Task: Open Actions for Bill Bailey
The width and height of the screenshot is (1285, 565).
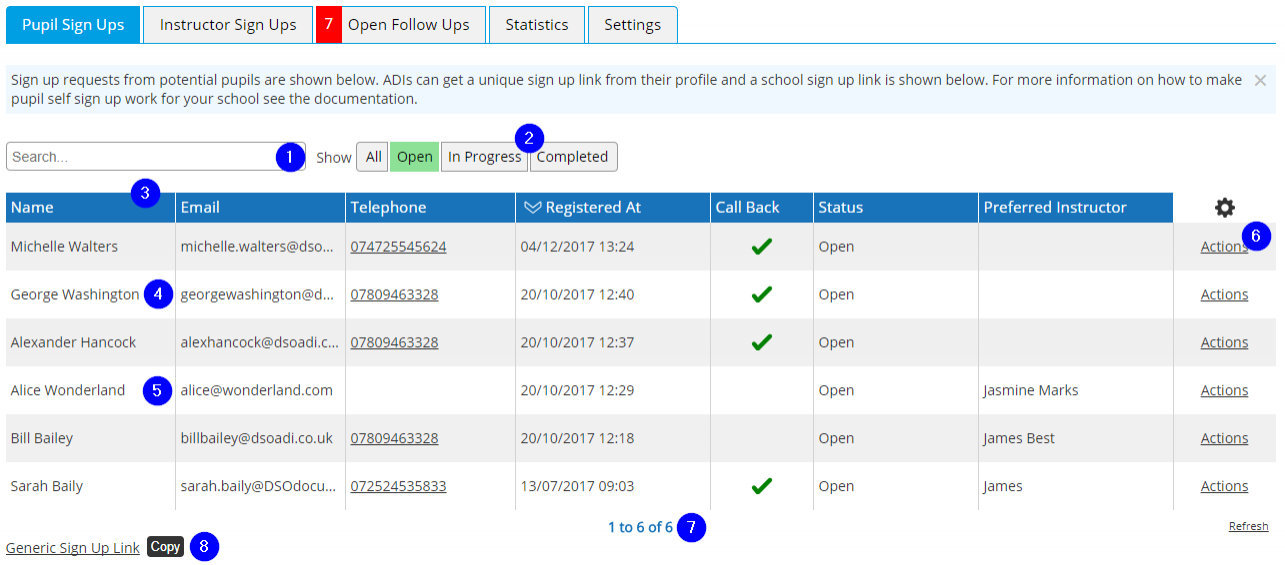Action: coord(1224,438)
